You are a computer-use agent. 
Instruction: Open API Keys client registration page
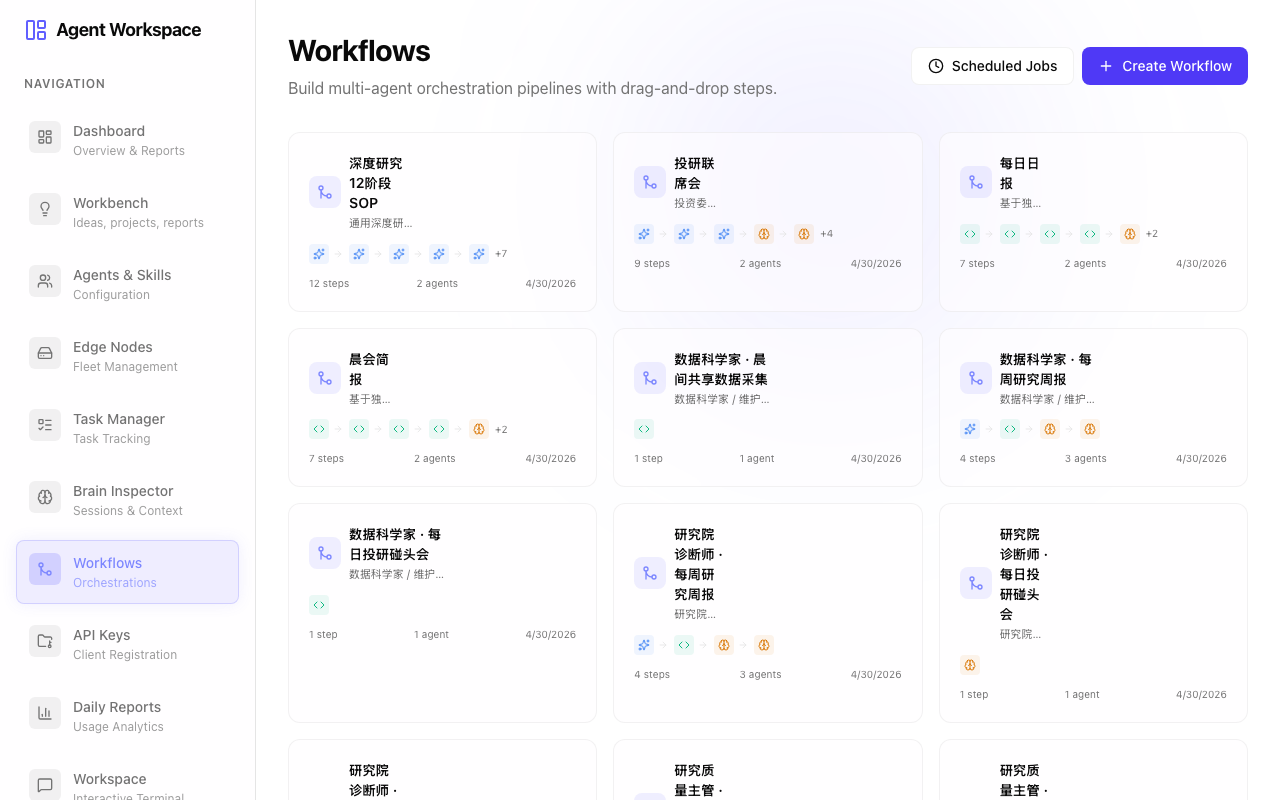[127, 644]
